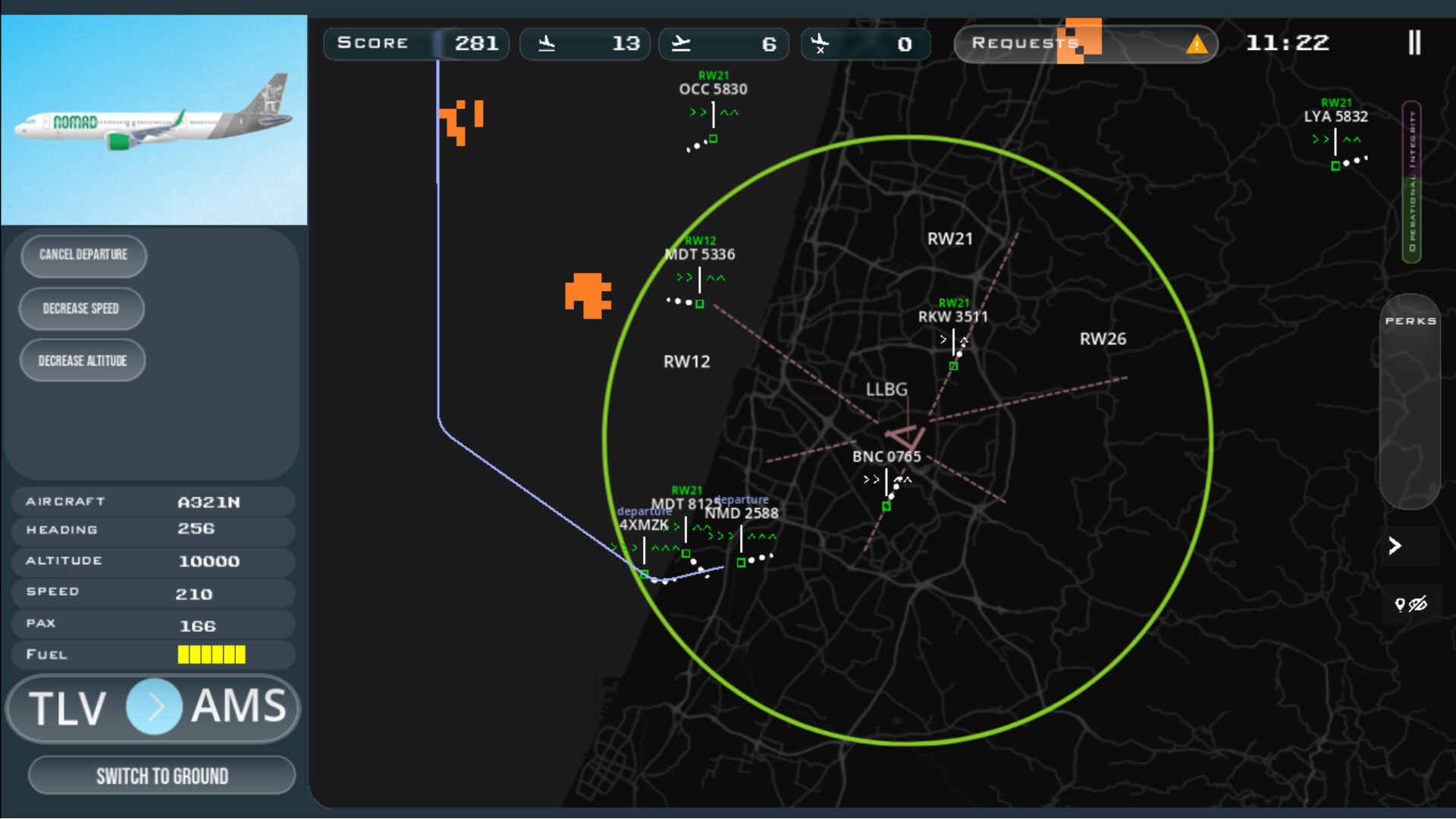Click the orange warning triangle in Requests
The height and width of the screenshot is (819, 1456).
coord(1197,44)
